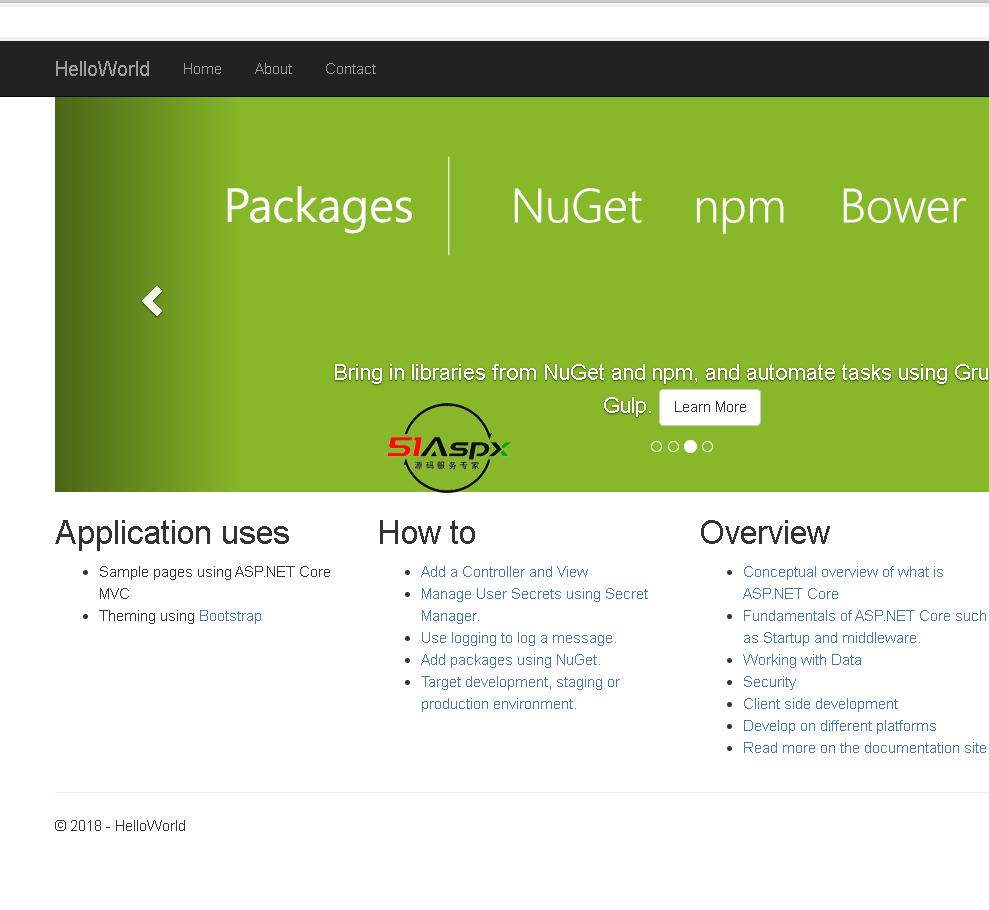Click the Overview heading
The image size is (989, 910).
[764, 533]
